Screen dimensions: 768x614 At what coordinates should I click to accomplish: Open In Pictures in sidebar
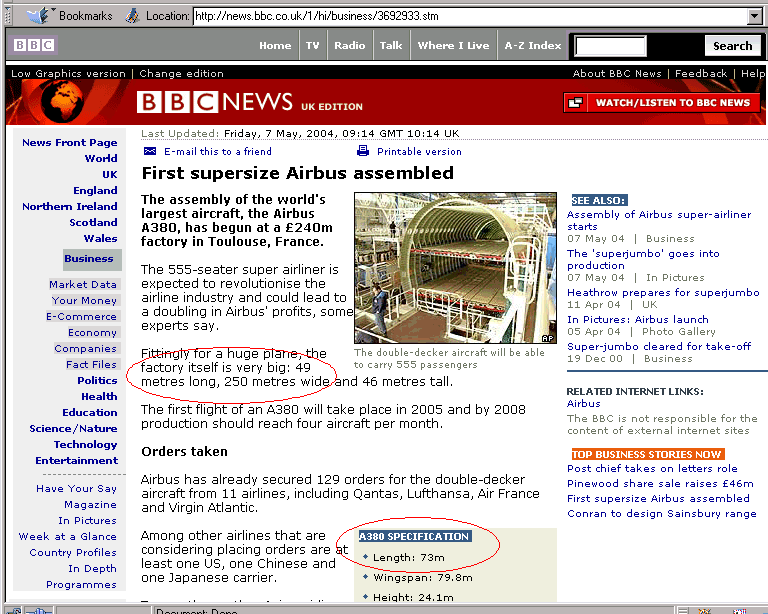[87, 521]
